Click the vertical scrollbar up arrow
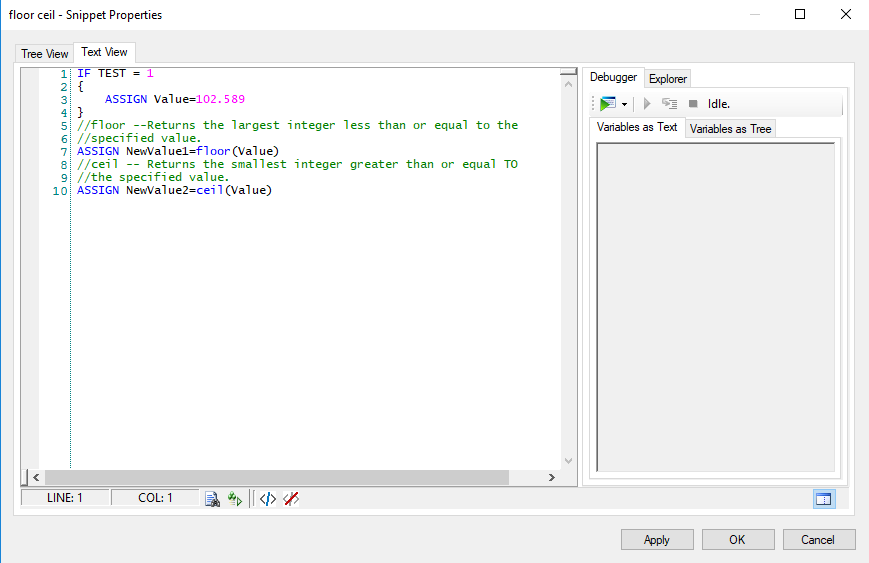Image resolution: width=869 pixels, height=563 pixels. [x=568, y=84]
